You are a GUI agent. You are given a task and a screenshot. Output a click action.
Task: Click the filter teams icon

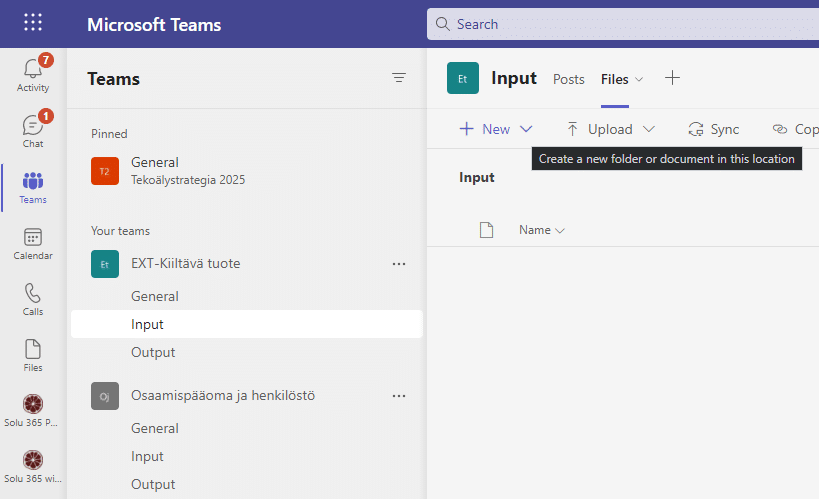click(399, 78)
